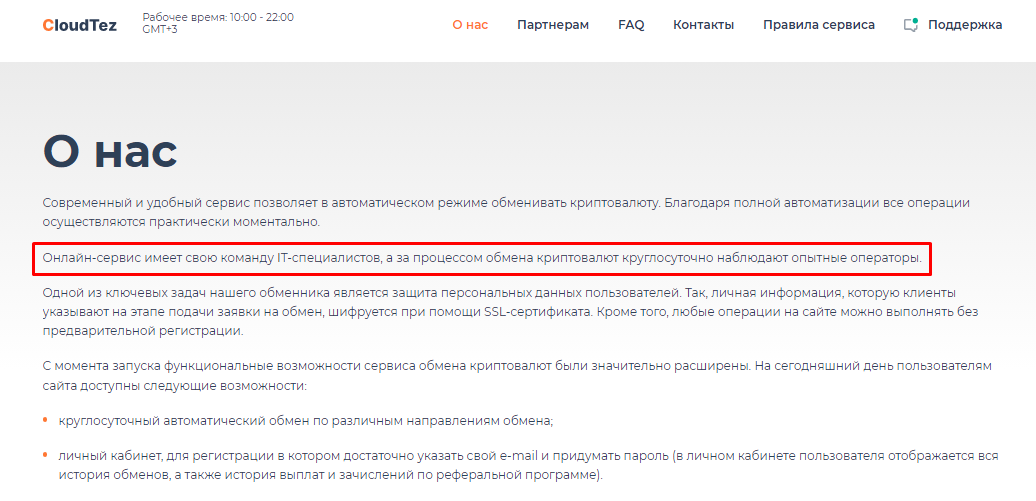This screenshot has width=1036, height=501.
Task: Click the Поддержка link
Action: click(x=965, y=25)
